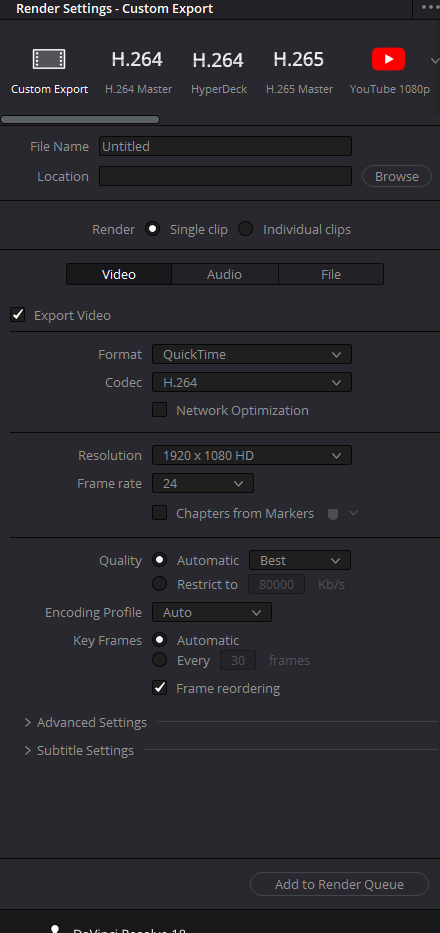Image resolution: width=440 pixels, height=933 pixels.
Task: Open the Frame rate 24 dropdown
Action: pos(203,483)
